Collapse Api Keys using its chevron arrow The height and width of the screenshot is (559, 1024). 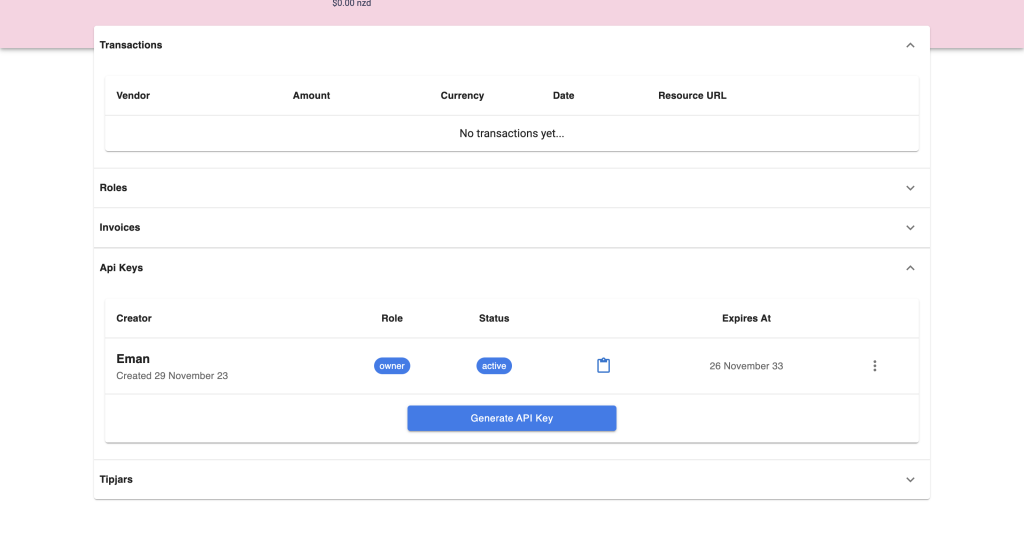[x=910, y=268]
